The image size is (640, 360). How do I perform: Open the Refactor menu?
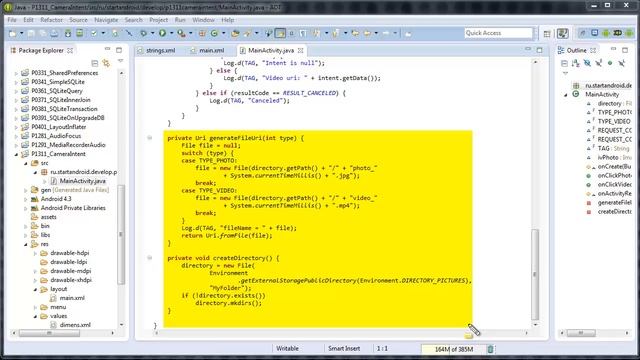pos(51,20)
